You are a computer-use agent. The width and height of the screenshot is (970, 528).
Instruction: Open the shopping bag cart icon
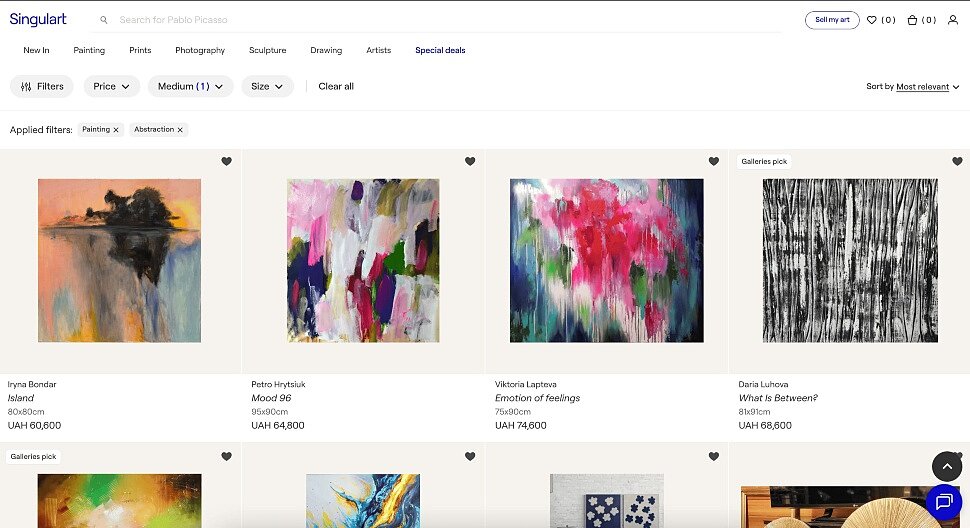click(912, 20)
